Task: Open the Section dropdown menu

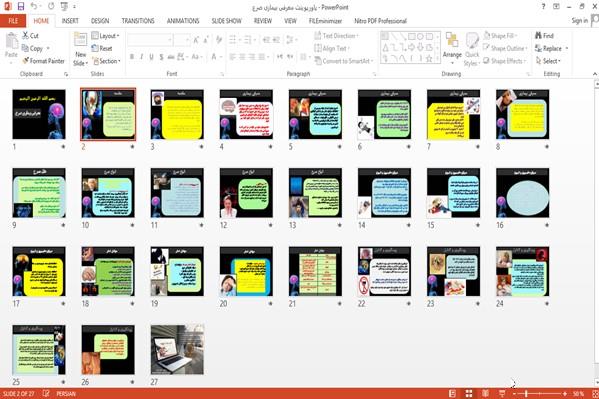Action: (x=106, y=61)
